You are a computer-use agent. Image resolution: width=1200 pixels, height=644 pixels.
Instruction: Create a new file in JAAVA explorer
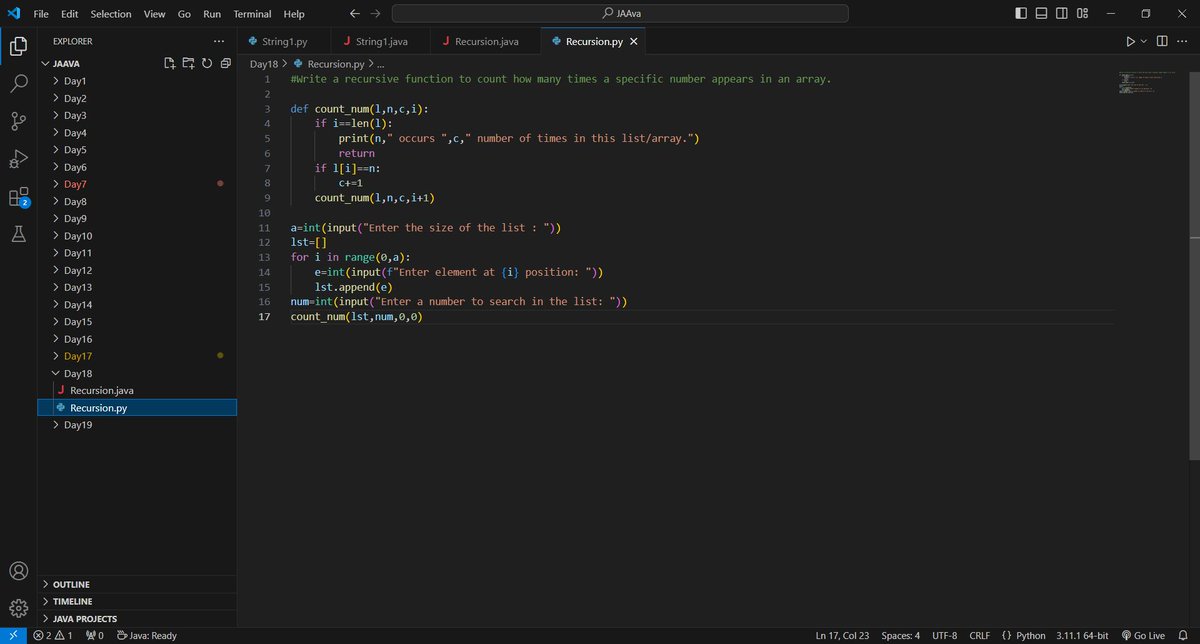[x=171, y=63]
